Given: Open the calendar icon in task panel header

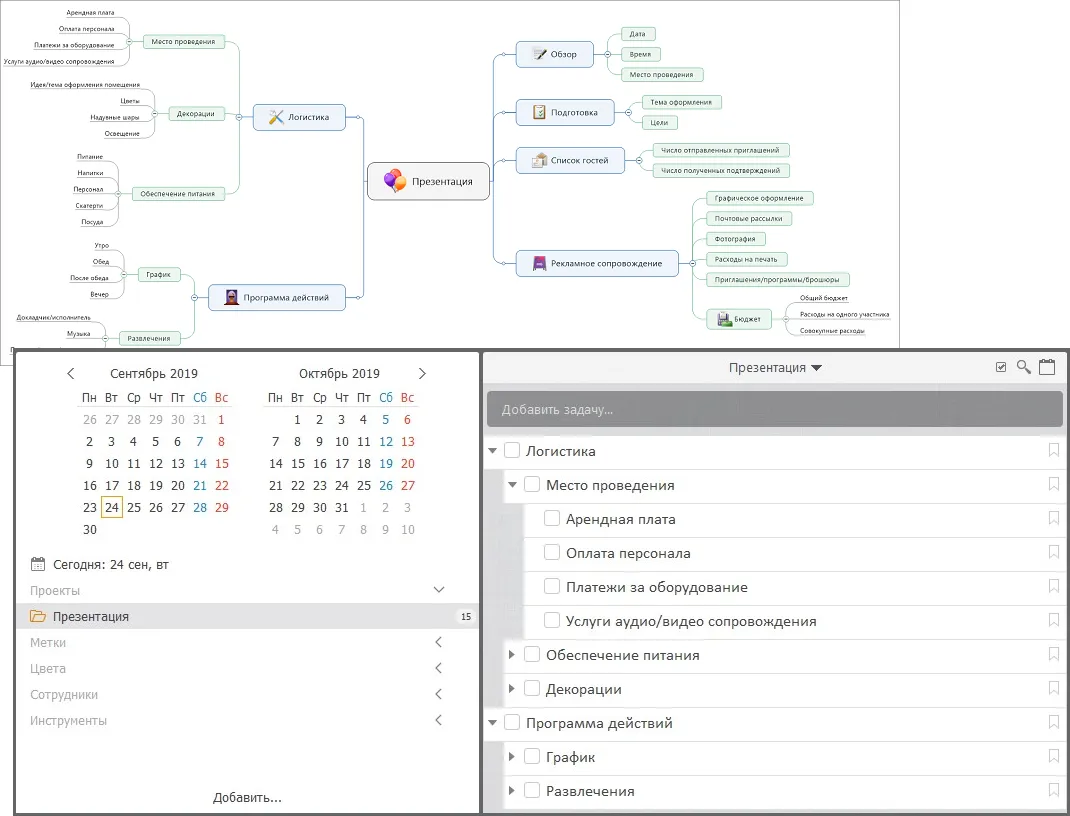Looking at the screenshot, I should point(1047,367).
